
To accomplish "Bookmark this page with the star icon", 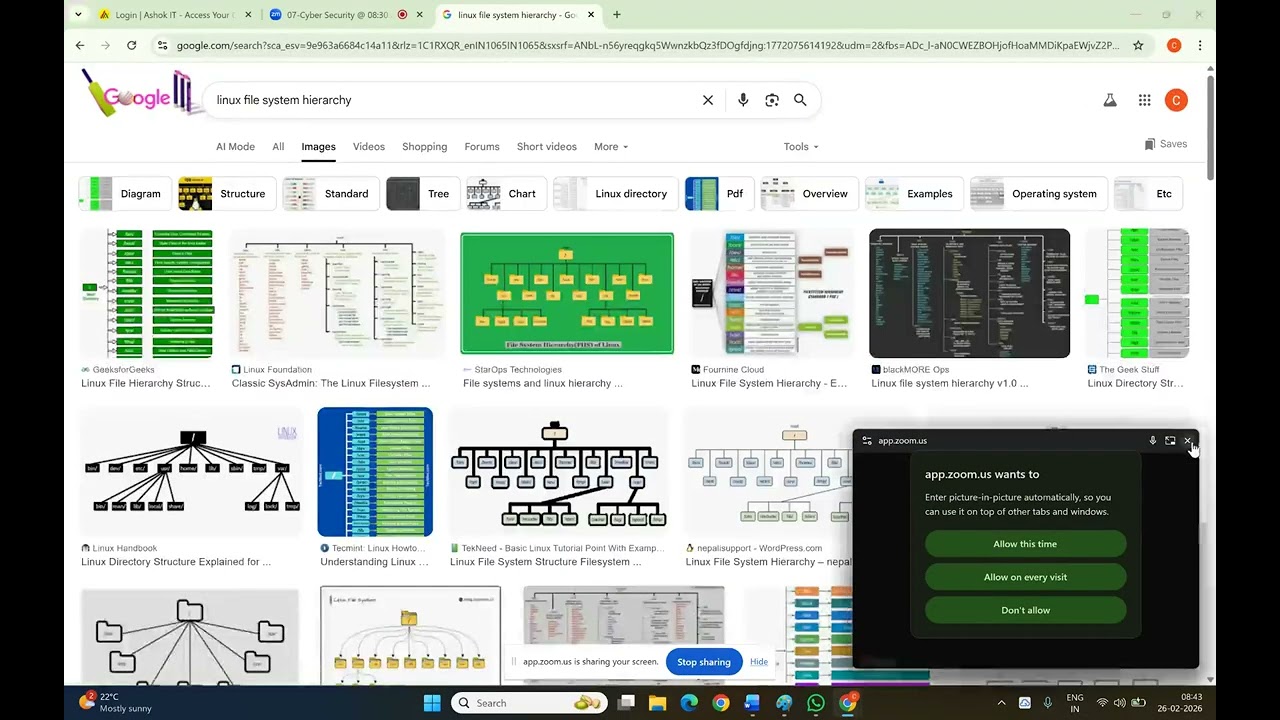I will tap(1138, 45).
